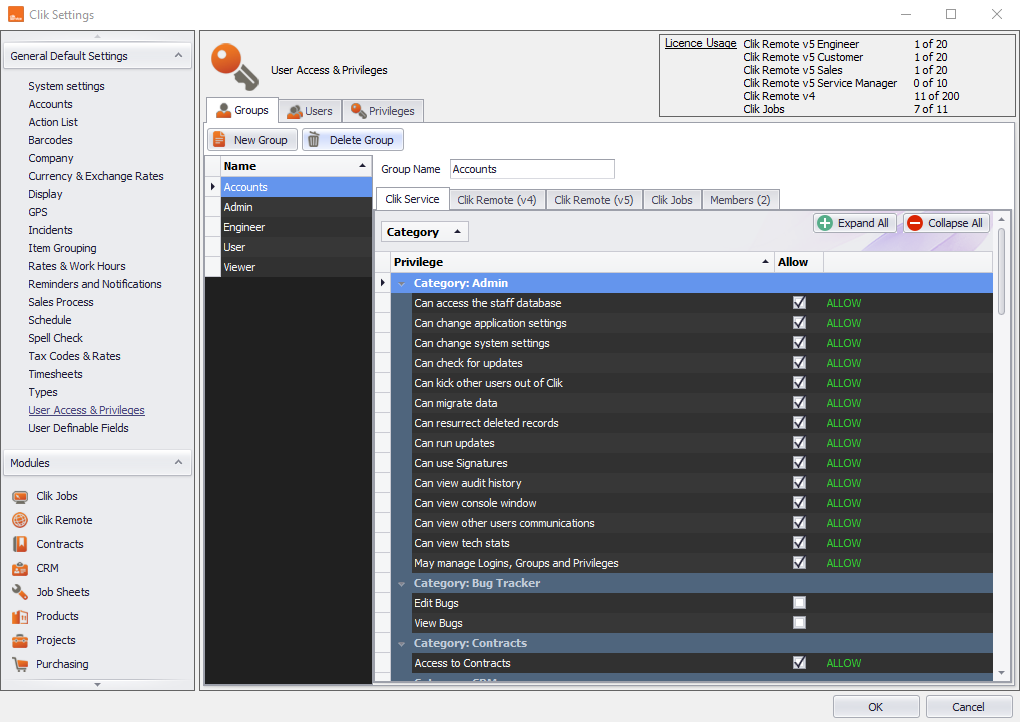Click the Category grouping sort header
Viewport: 1020px width, 722px height.
click(424, 232)
